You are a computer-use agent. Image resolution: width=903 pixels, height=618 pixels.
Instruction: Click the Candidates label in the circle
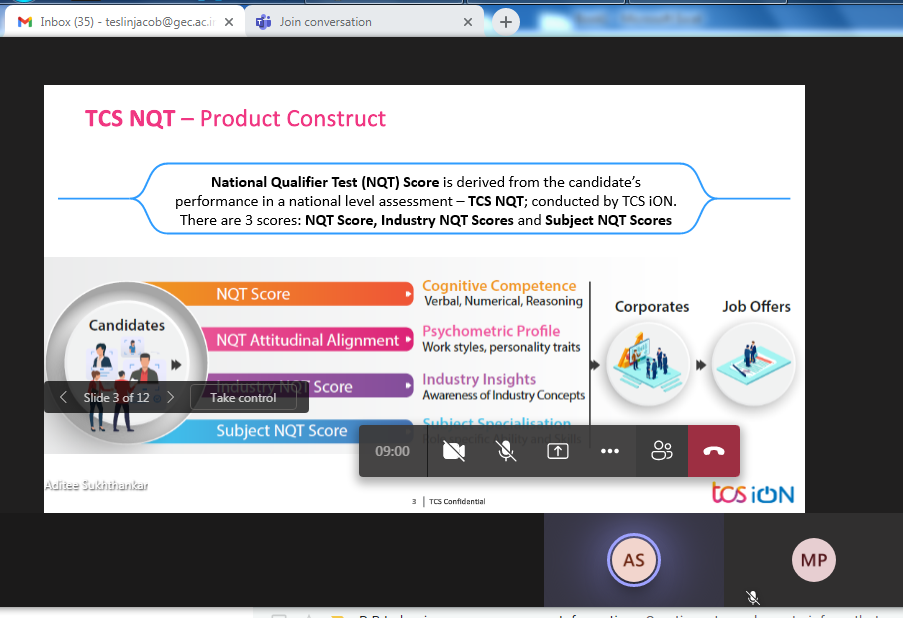(x=127, y=325)
